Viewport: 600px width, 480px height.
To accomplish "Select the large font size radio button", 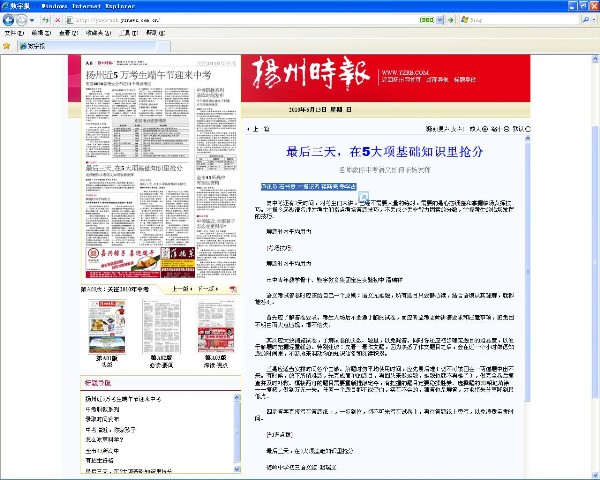I will 484,129.
